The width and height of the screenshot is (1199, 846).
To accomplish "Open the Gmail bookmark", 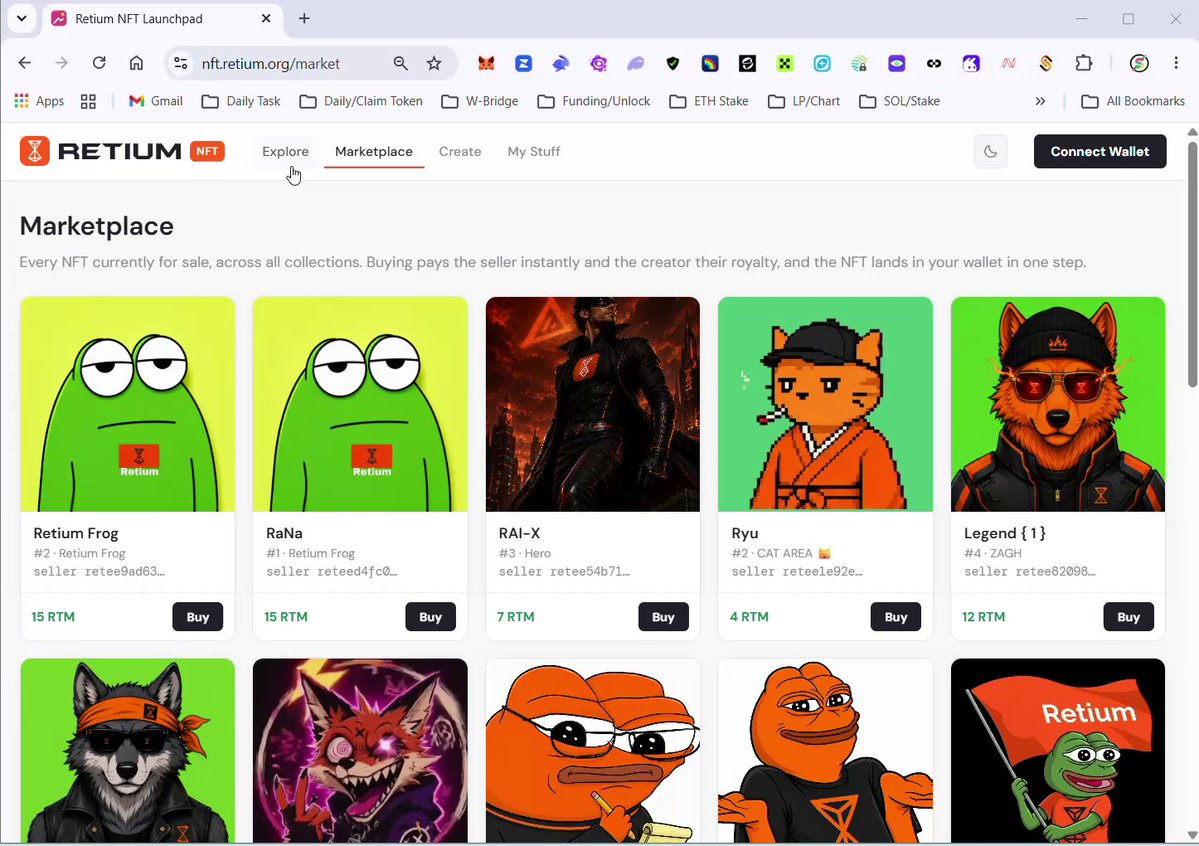I will (156, 101).
